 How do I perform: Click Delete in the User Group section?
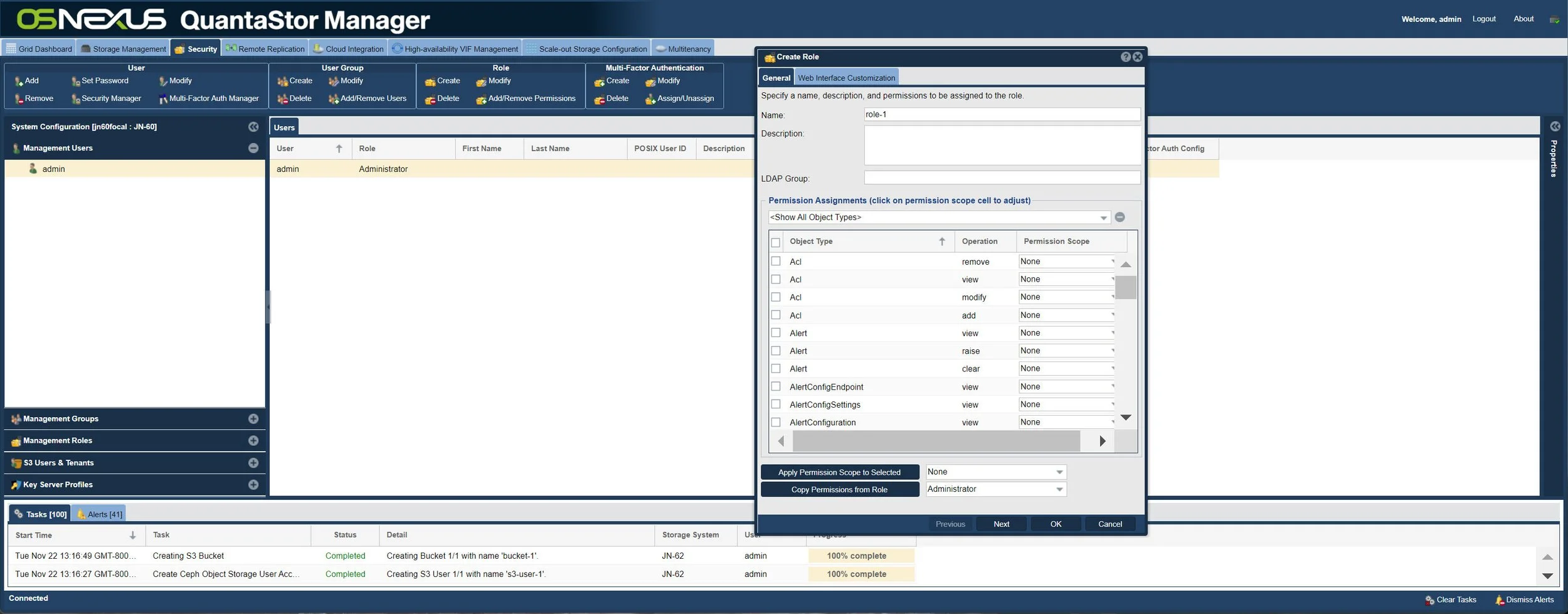294,98
